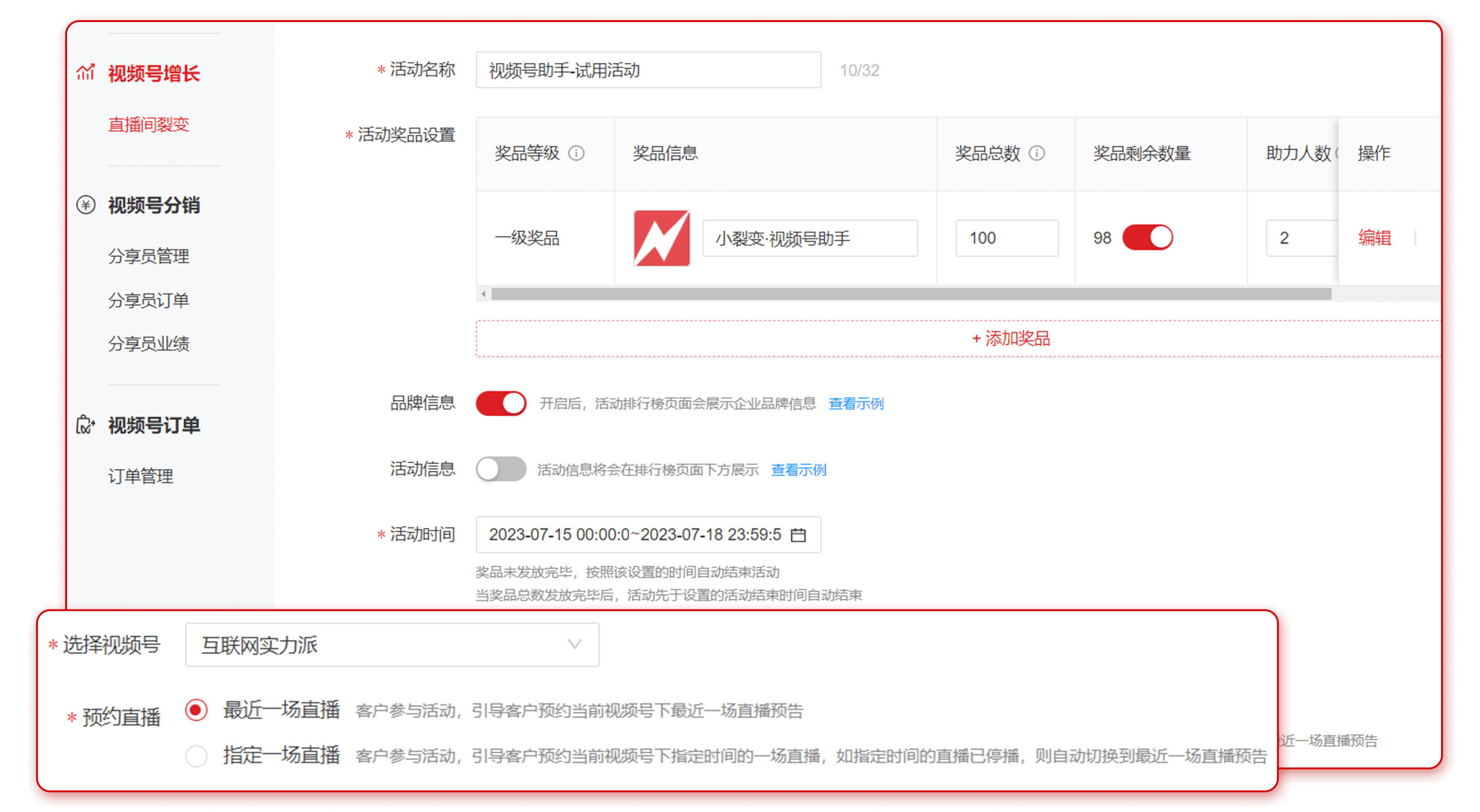Click the info icon beside 奖品总数
Viewport: 1480px width, 812px height.
pyautogui.click(x=1036, y=153)
